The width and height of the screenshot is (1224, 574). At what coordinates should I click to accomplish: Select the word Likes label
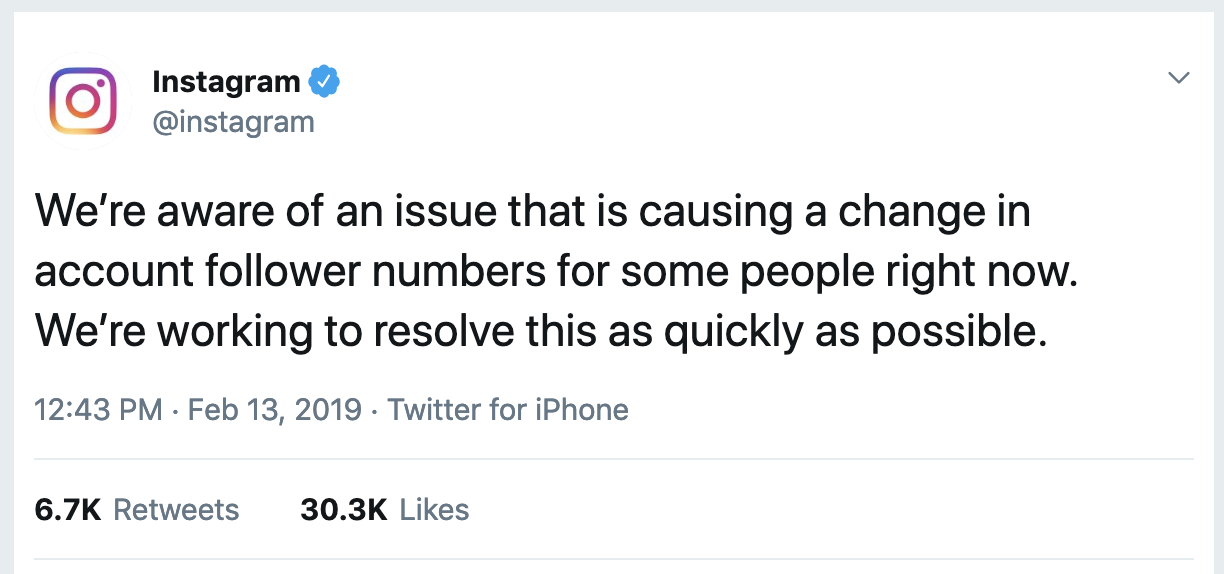[x=434, y=510]
